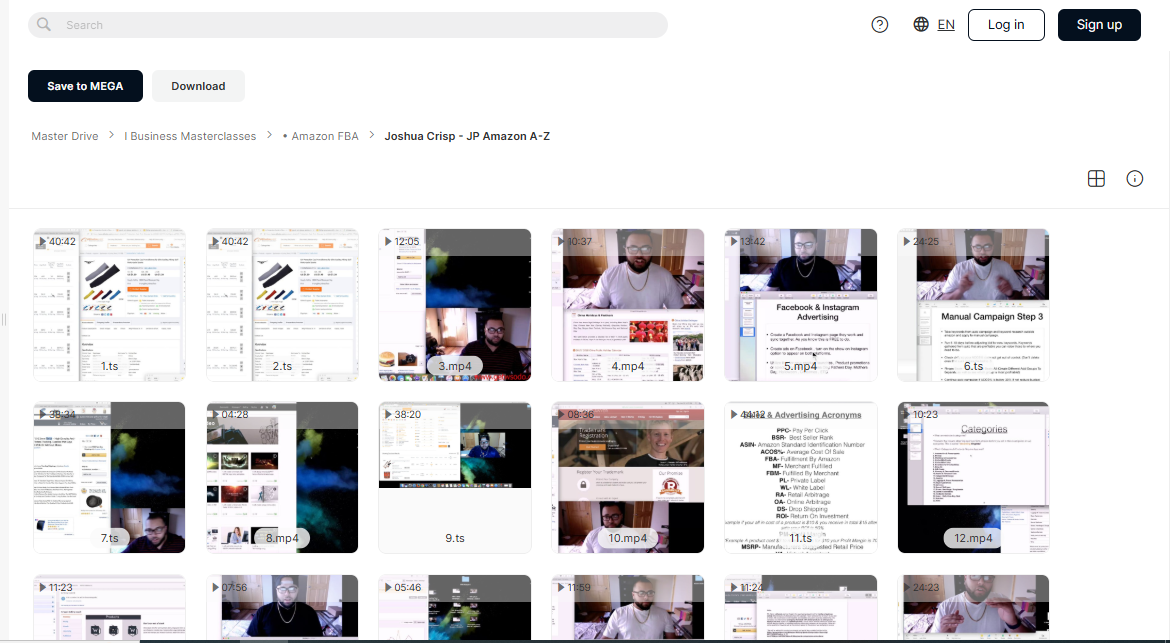Click the Sign up button
Screen dimensions: 1170x643
tap(1099, 25)
